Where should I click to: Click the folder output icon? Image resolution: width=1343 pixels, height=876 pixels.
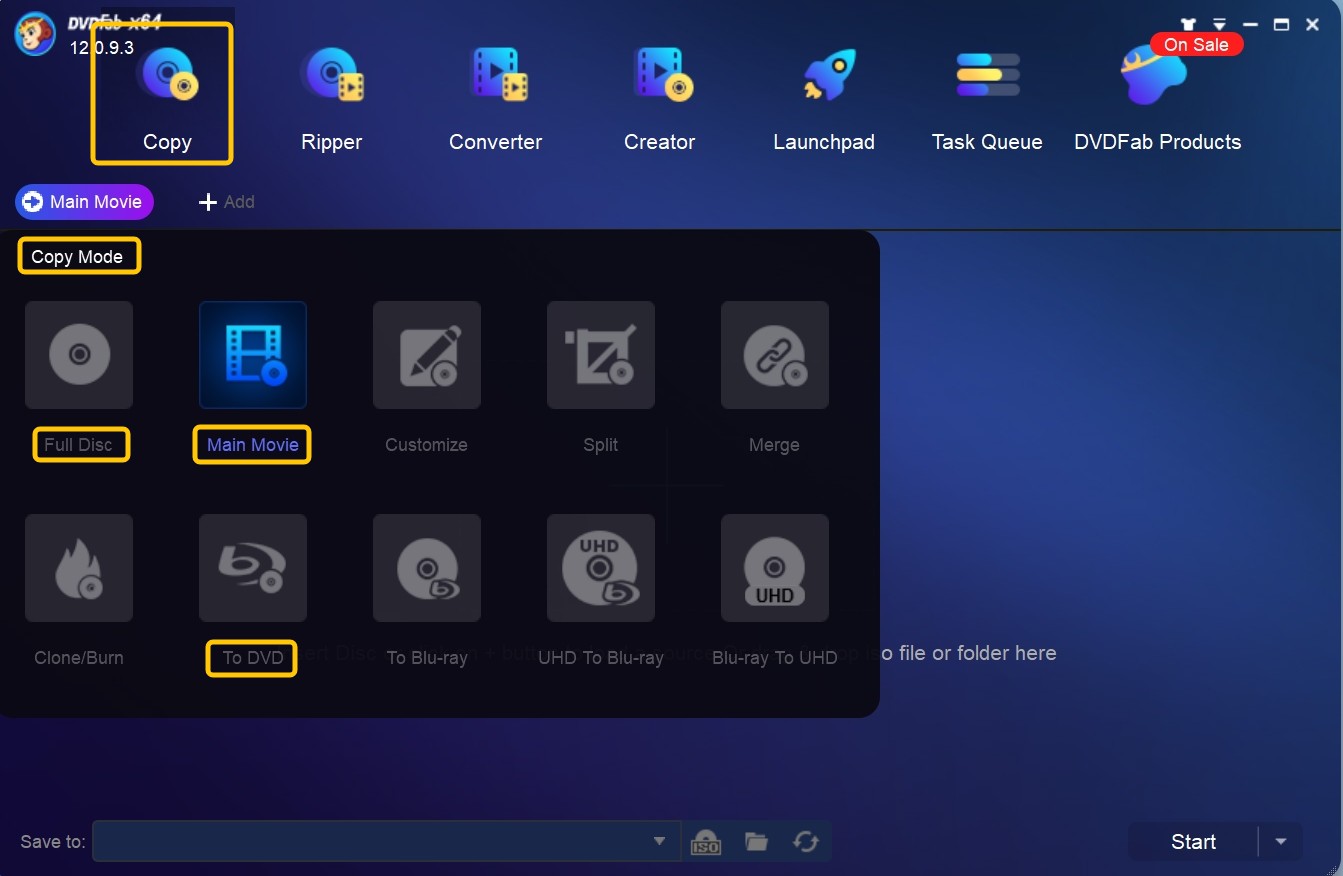tap(756, 842)
